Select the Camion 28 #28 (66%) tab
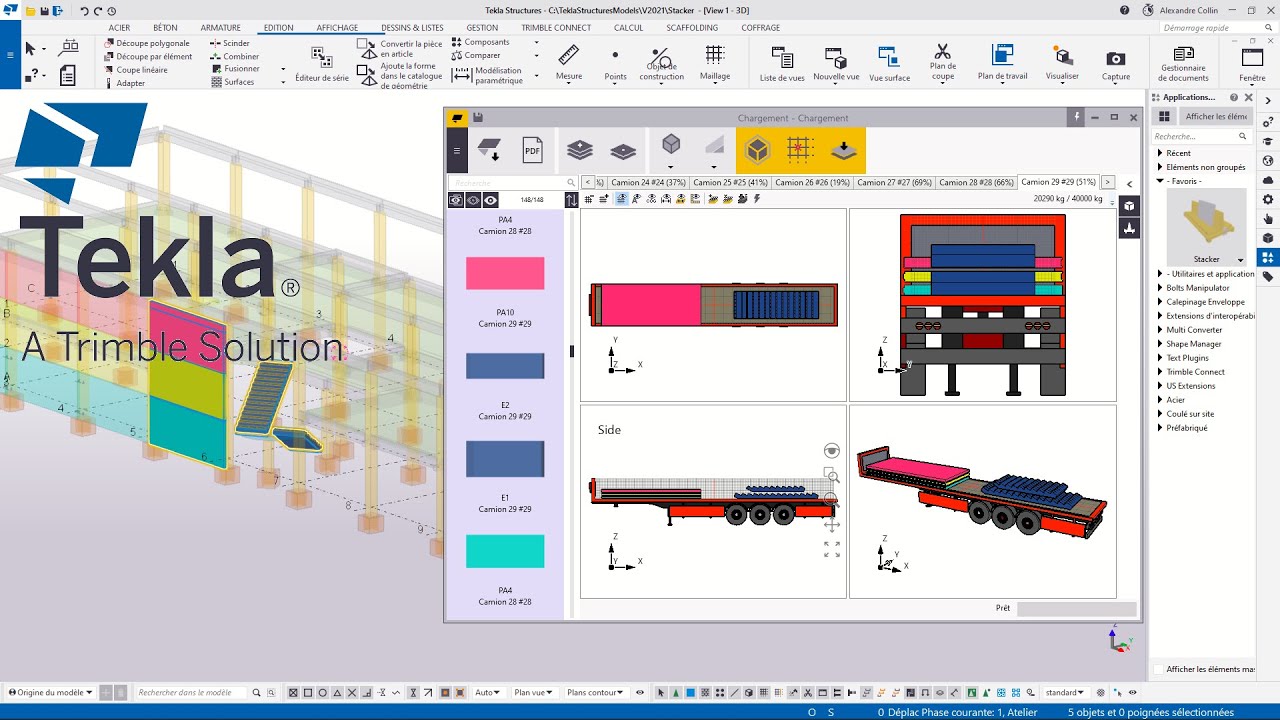 [x=975, y=182]
